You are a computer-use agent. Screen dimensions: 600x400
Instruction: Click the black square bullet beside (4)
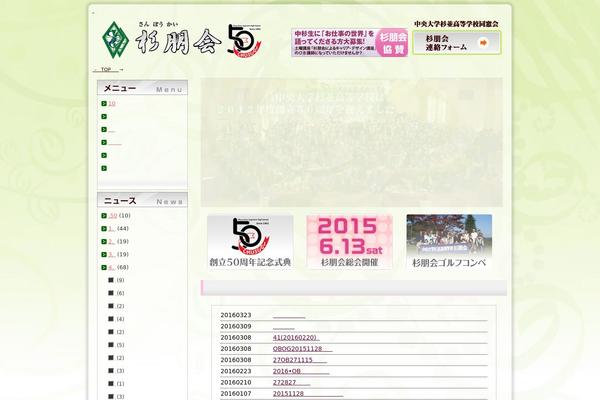tap(111, 319)
